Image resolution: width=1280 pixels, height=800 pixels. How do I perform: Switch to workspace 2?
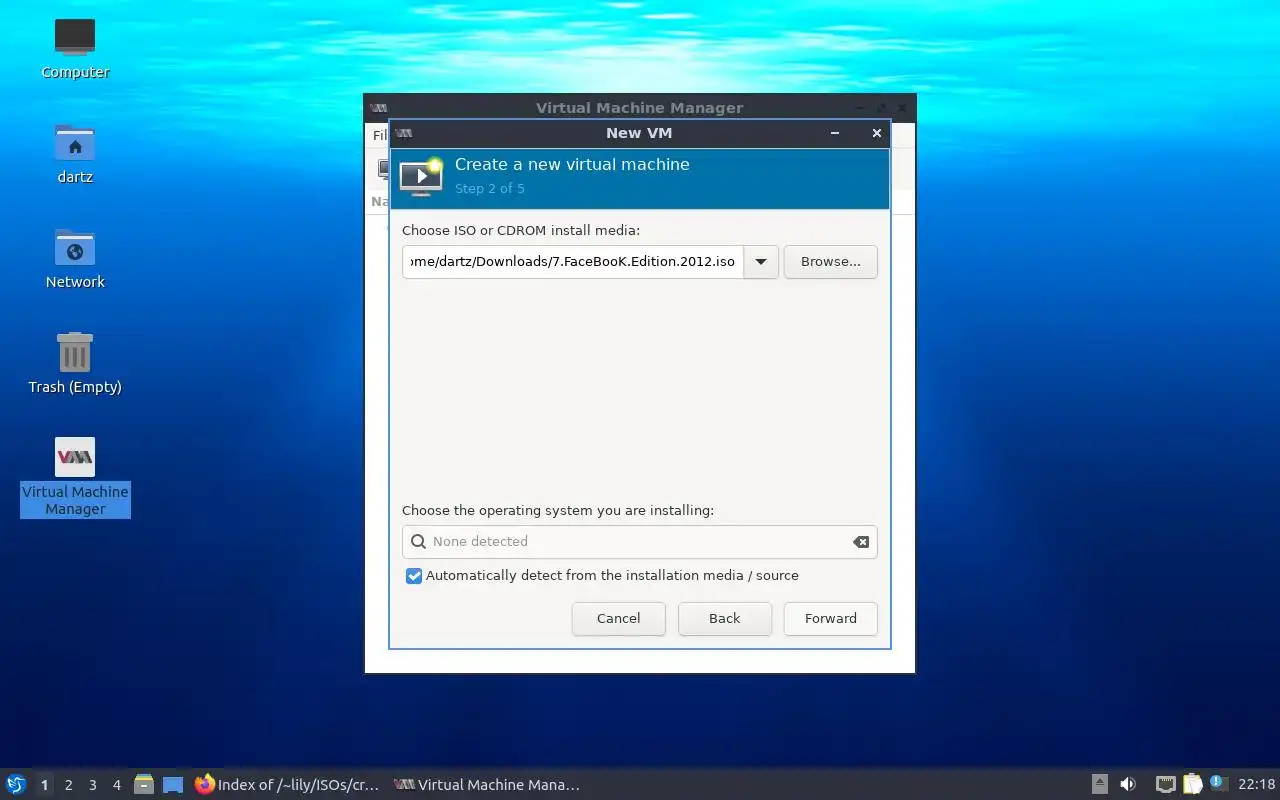(x=68, y=785)
